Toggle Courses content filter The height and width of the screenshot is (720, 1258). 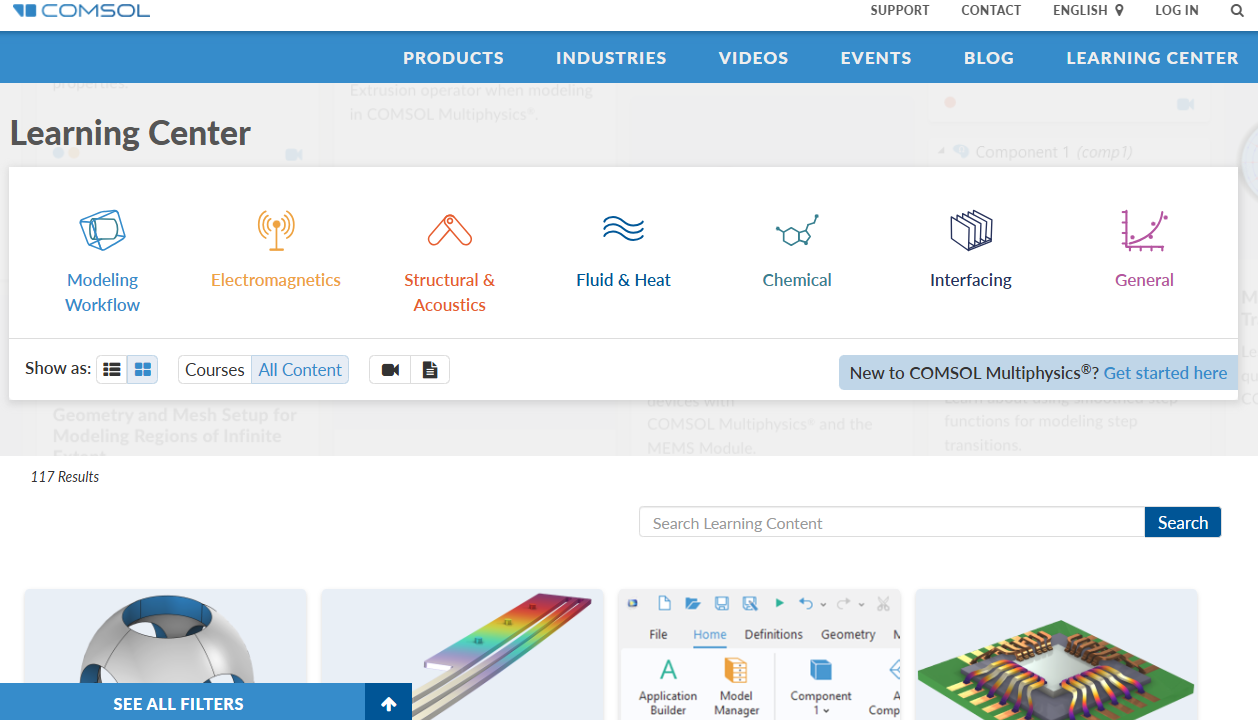click(x=214, y=370)
